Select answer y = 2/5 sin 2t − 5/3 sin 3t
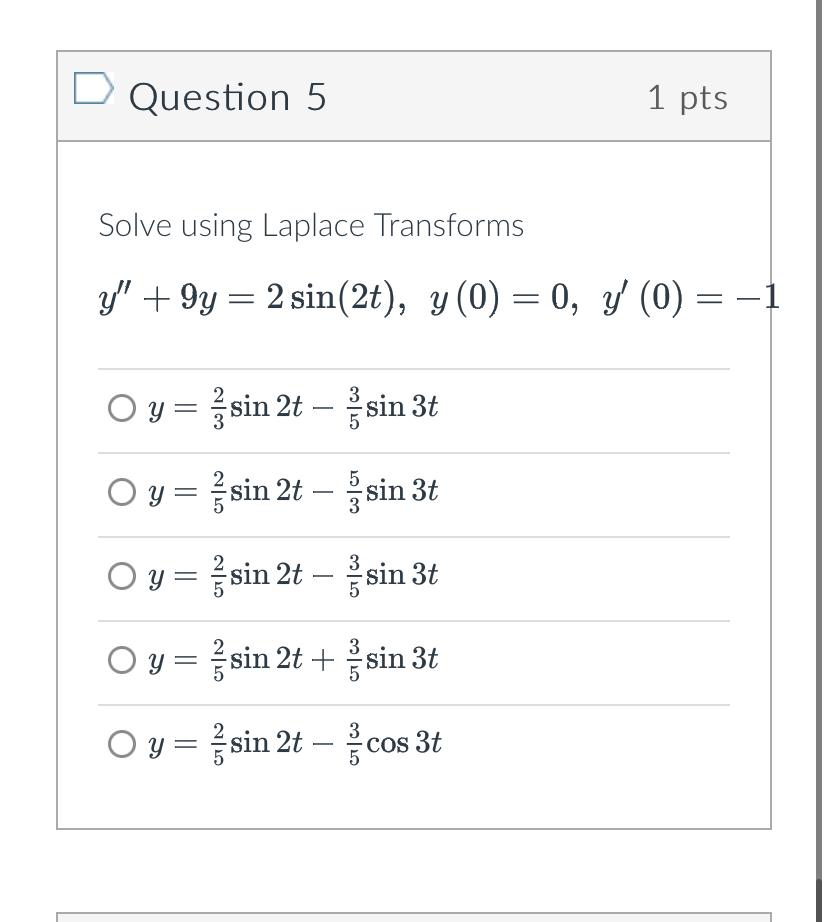The width and height of the screenshot is (828, 922). pos(123,491)
